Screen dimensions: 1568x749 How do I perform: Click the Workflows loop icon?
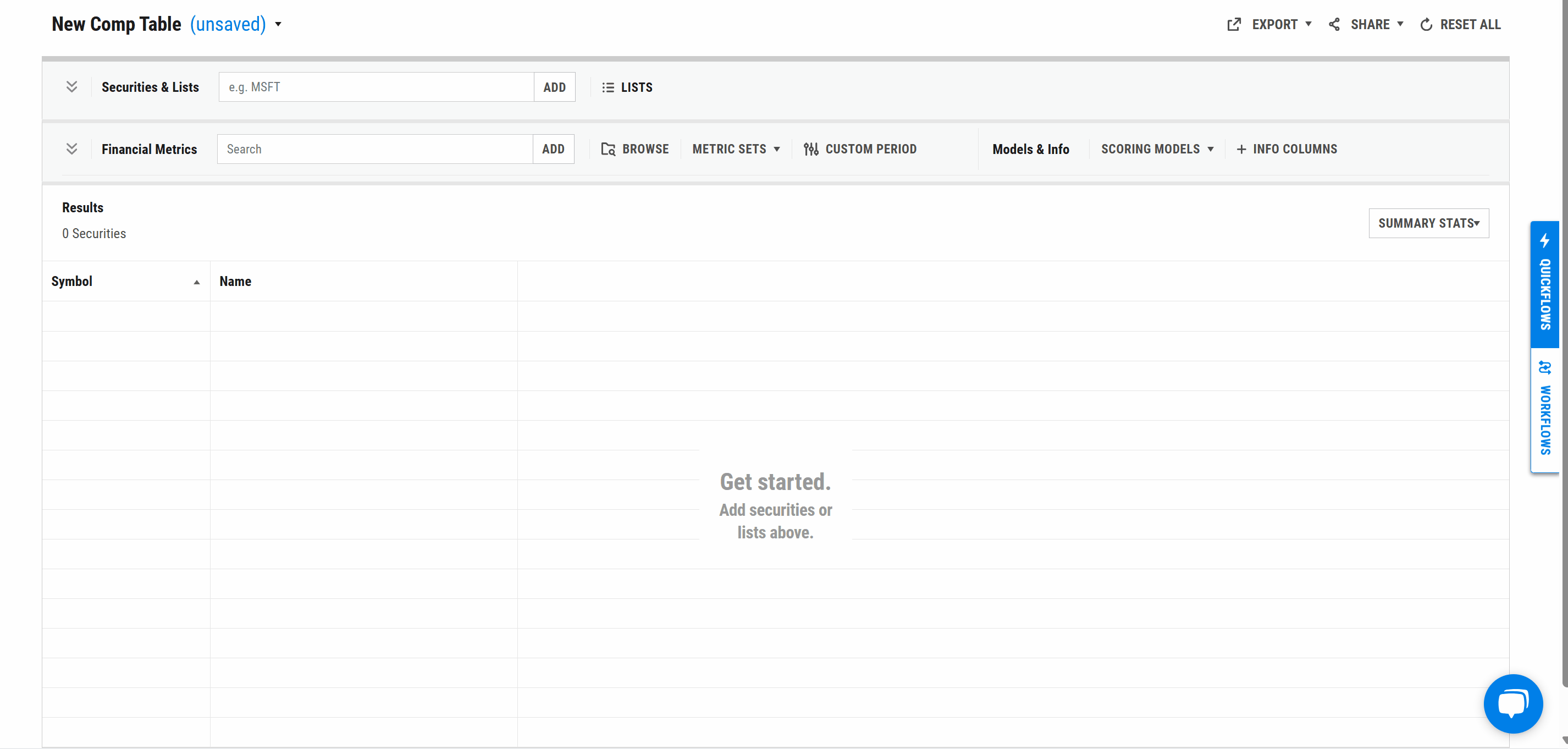pos(1545,368)
